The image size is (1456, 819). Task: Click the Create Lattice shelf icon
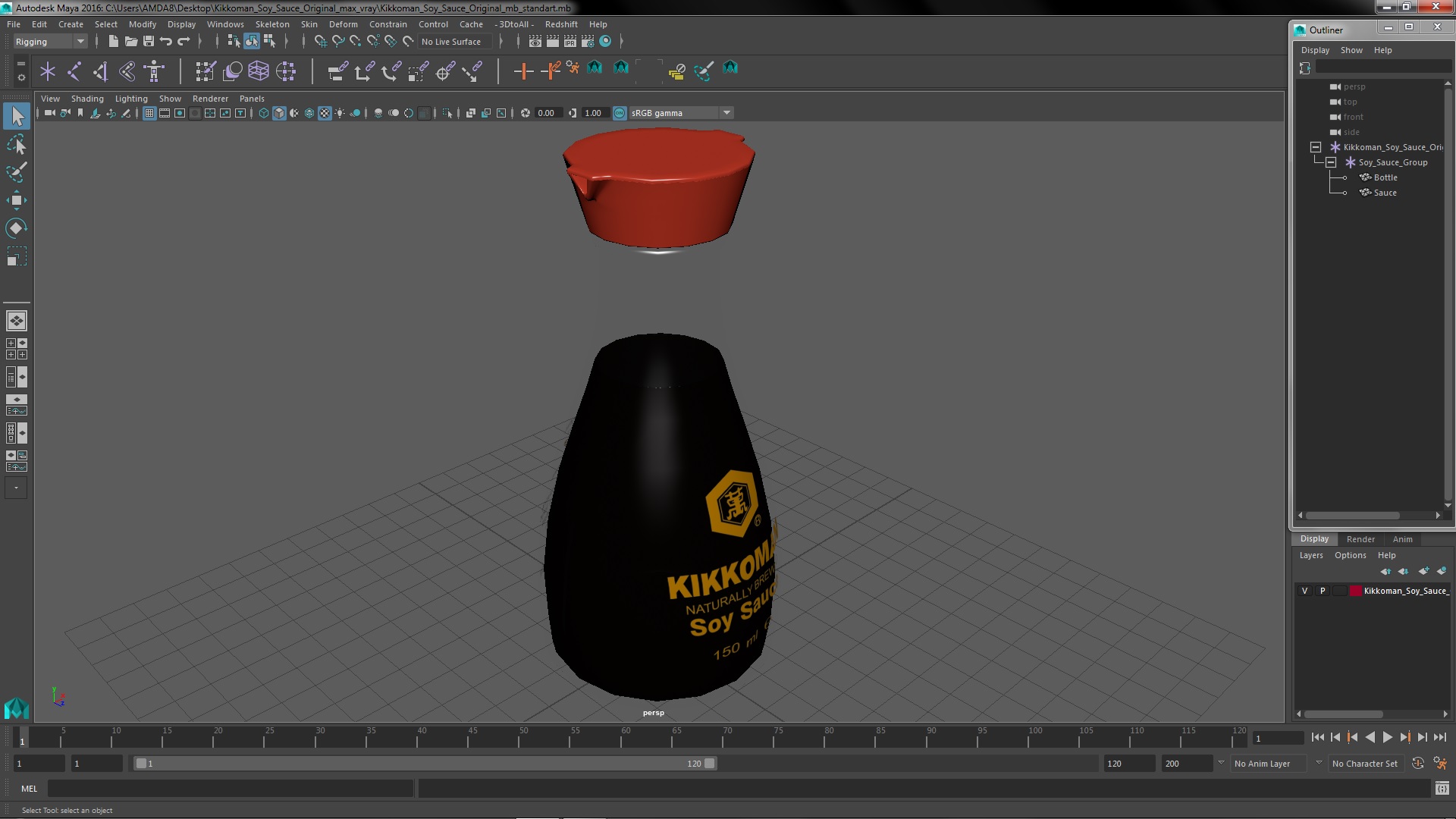point(259,71)
